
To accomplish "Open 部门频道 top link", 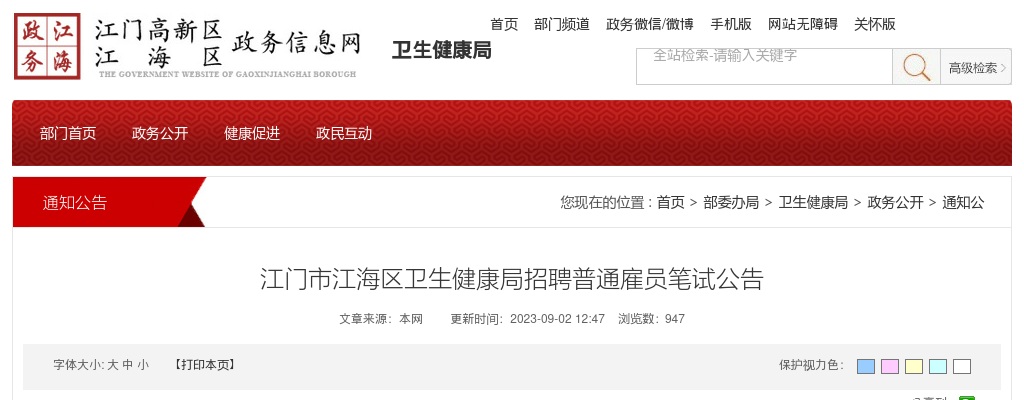I will [x=562, y=24].
